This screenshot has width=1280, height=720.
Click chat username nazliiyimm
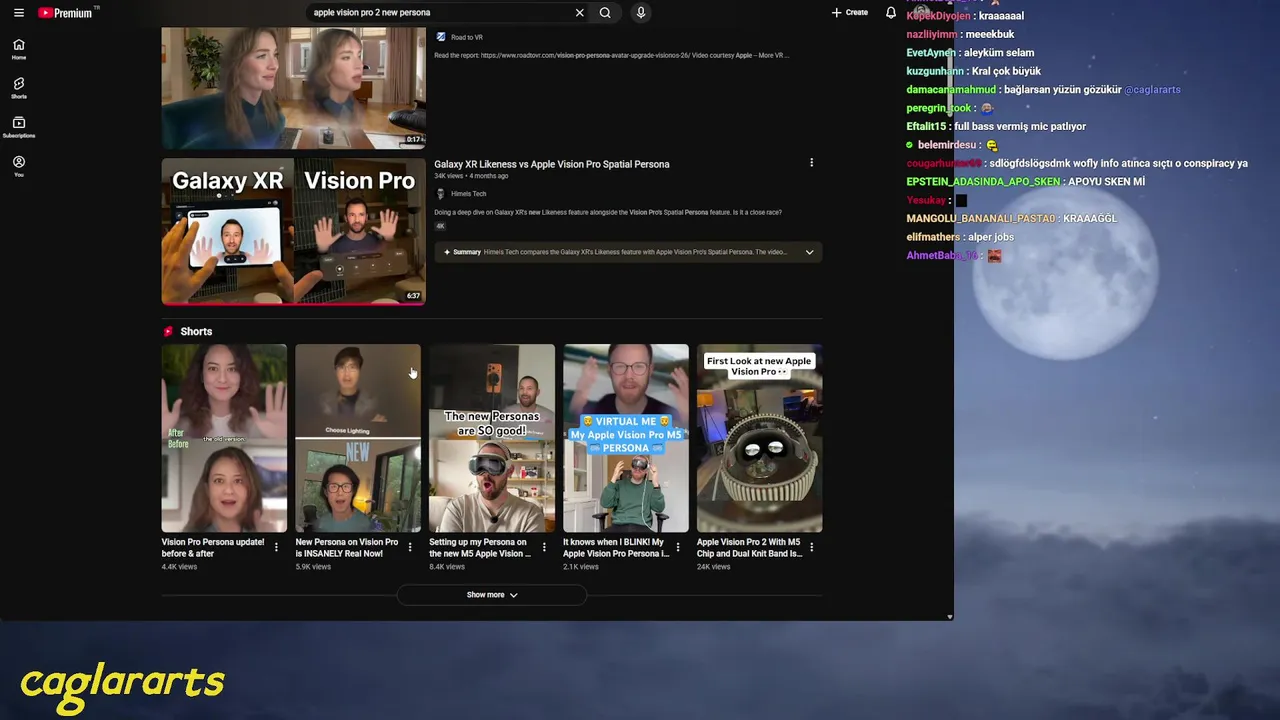(x=932, y=34)
